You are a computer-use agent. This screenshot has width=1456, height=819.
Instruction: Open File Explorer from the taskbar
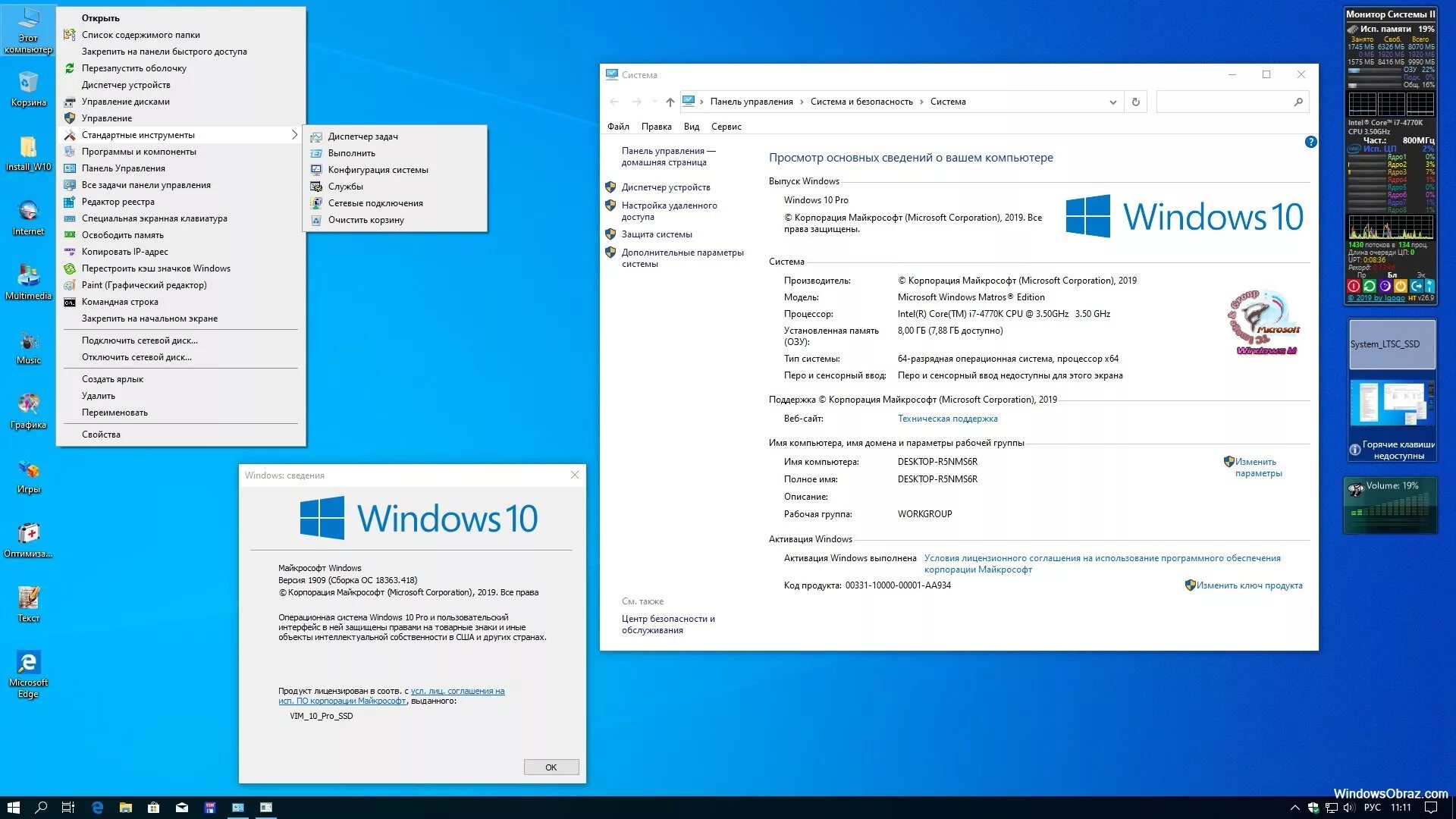click(126, 808)
